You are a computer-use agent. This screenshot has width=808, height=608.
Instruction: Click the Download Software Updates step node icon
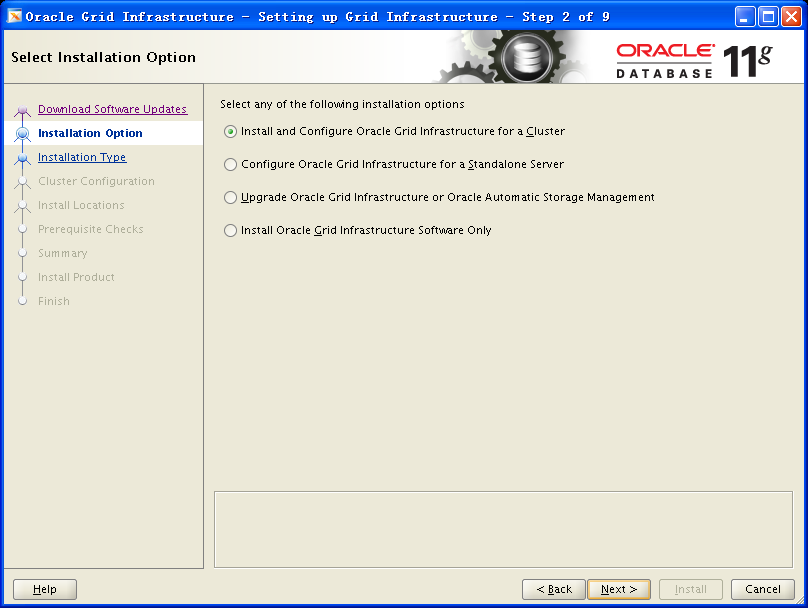tap(22, 110)
